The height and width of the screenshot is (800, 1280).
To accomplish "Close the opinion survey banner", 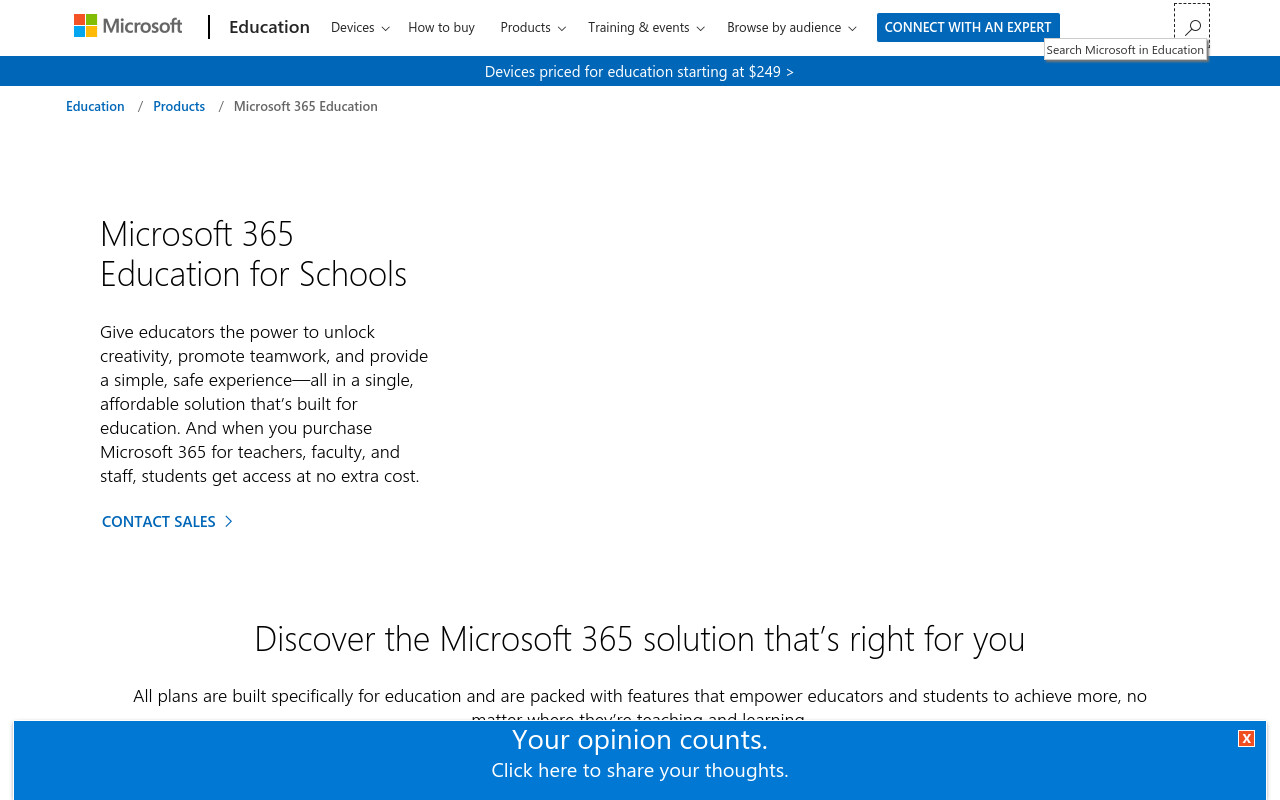I will click(1246, 738).
